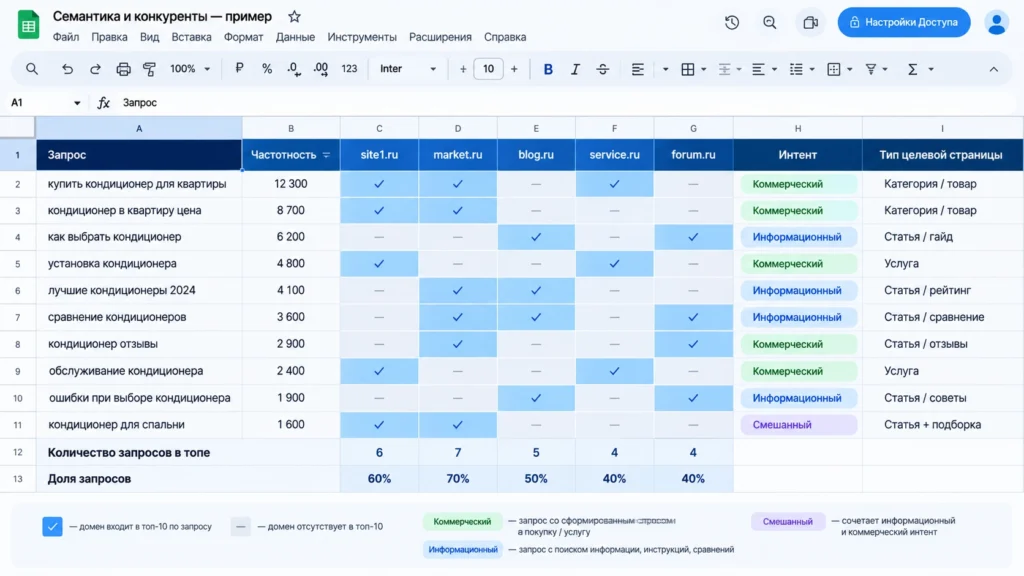The height and width of the screenshot is (576, 1024).
Task: Select the 70% share cell under market.ru
Action: 457,479
